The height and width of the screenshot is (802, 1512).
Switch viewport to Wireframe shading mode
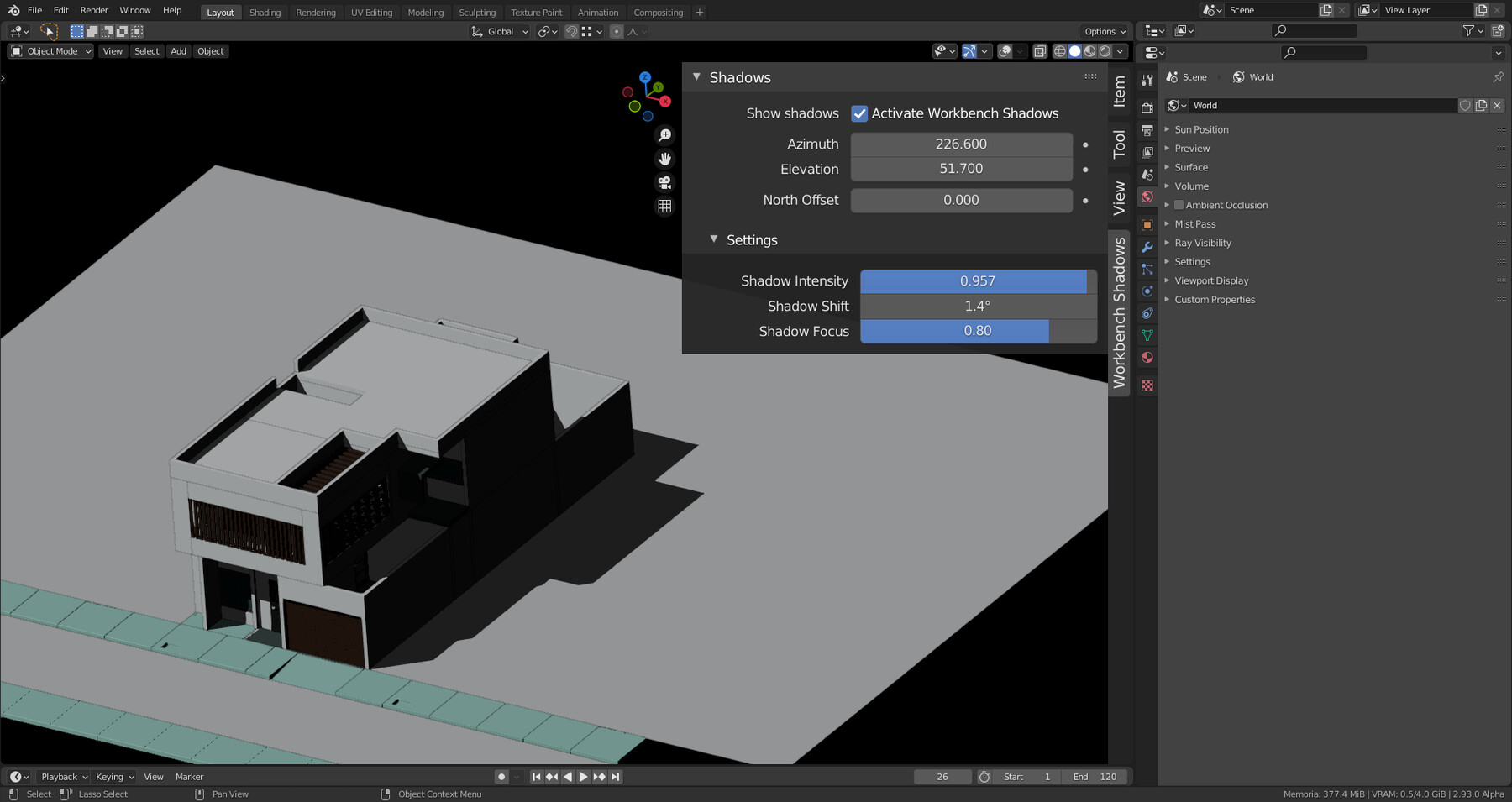point(1059,51)
